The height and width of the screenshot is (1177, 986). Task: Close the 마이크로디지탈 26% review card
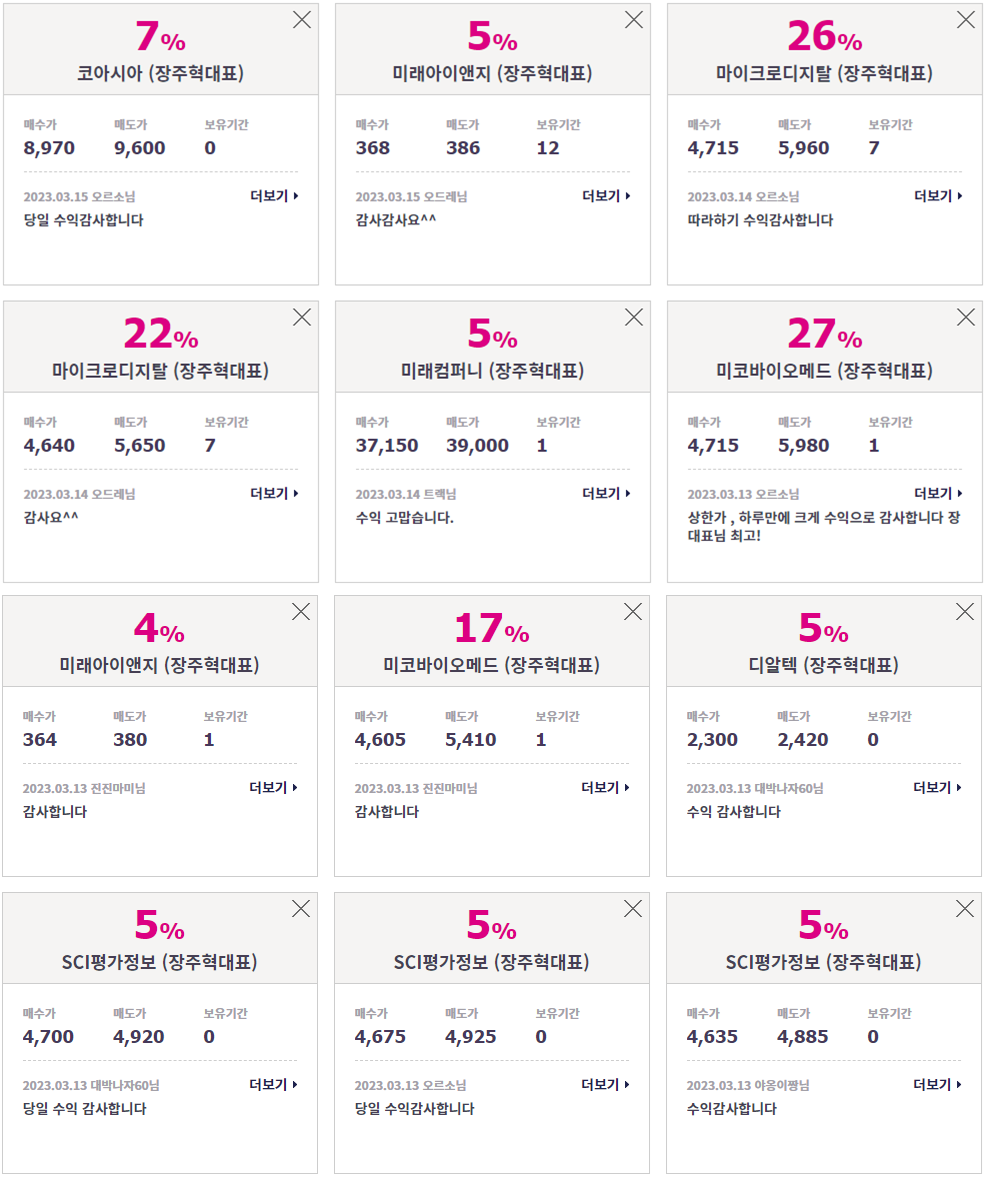click(966, 20)
